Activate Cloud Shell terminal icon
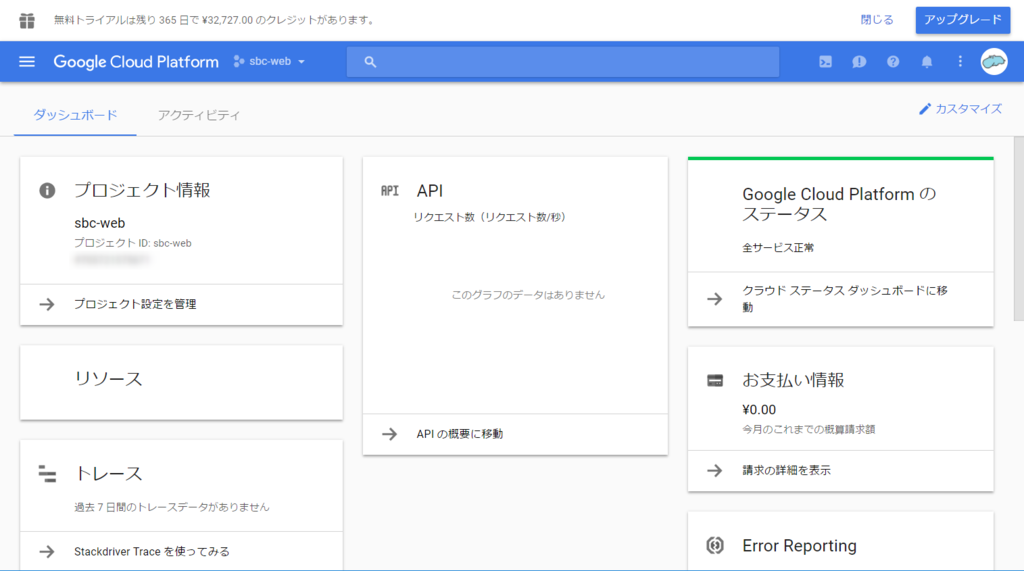Viewport: 1024px width, 571px height. click(x=825, y=61)
